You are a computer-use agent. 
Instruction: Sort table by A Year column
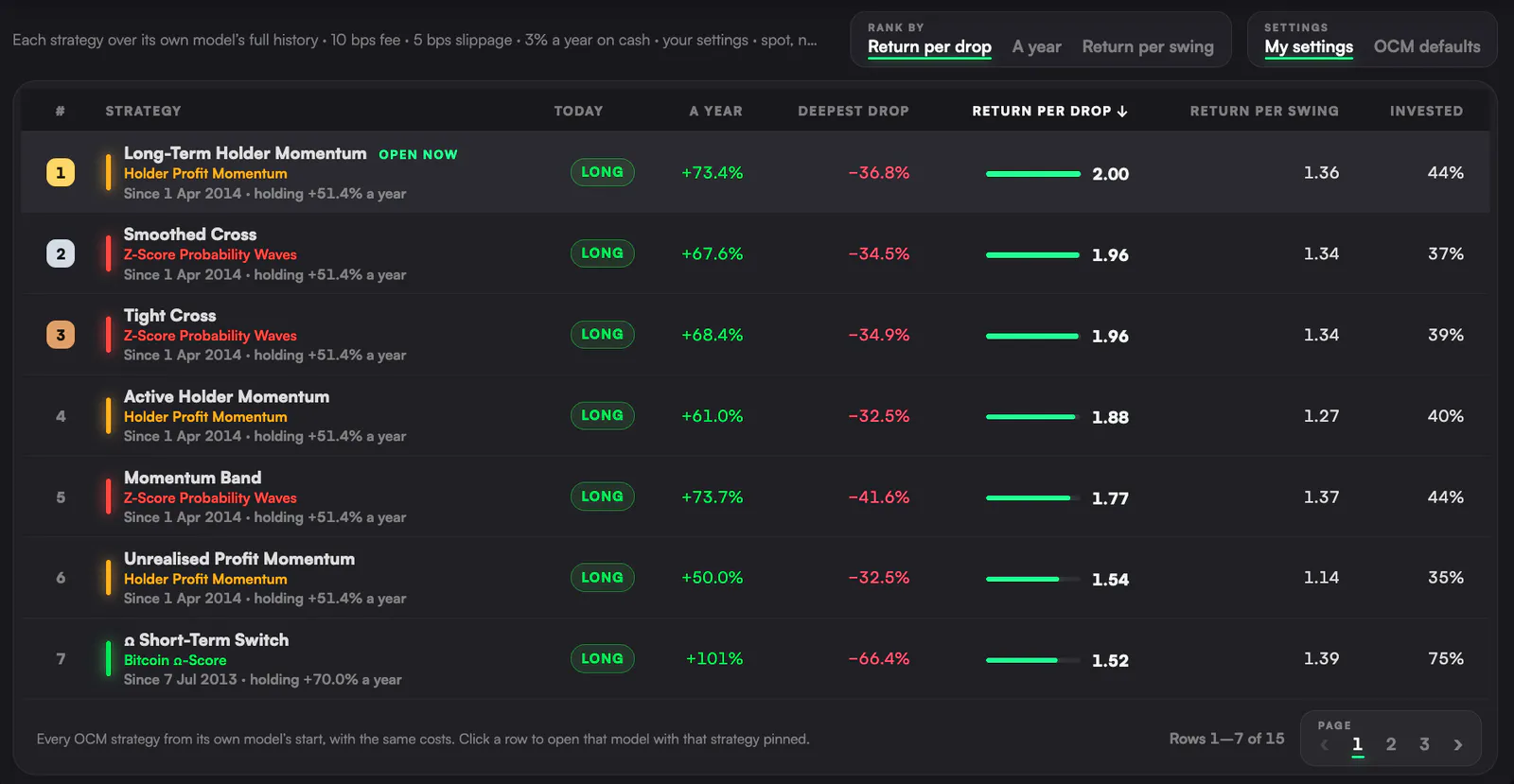[x=715, y=111]
